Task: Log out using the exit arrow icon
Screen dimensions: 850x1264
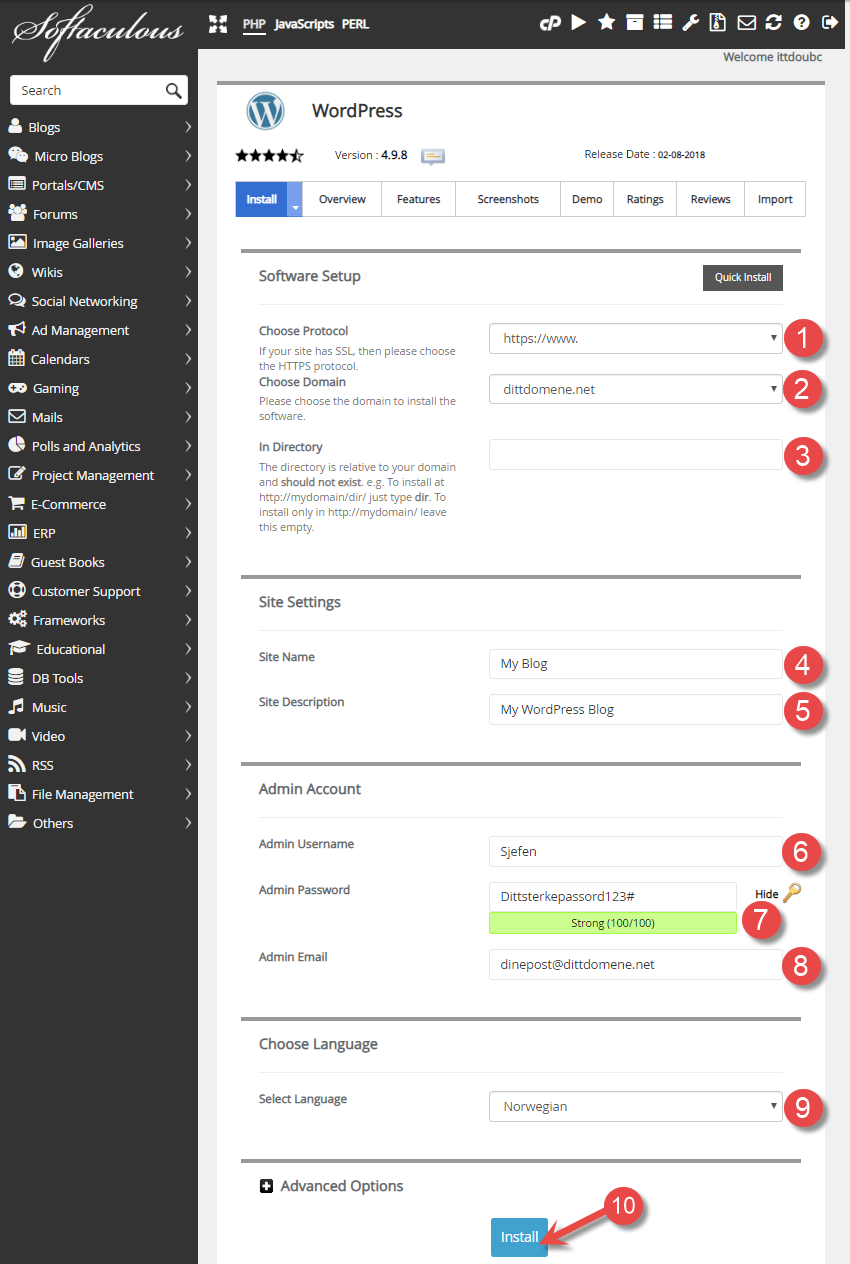Action: [829, 23]
